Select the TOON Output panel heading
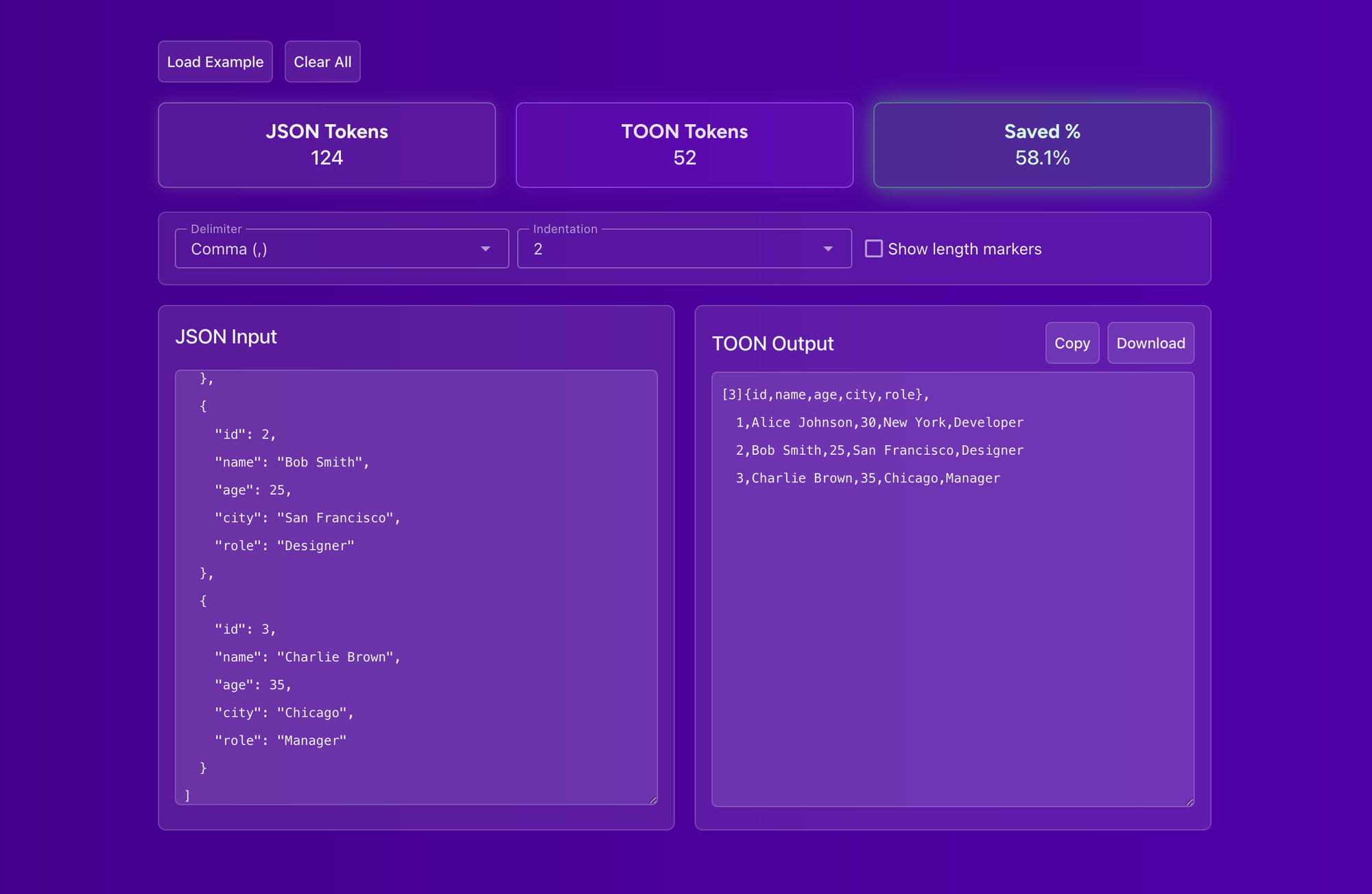 tap(773, 343)
